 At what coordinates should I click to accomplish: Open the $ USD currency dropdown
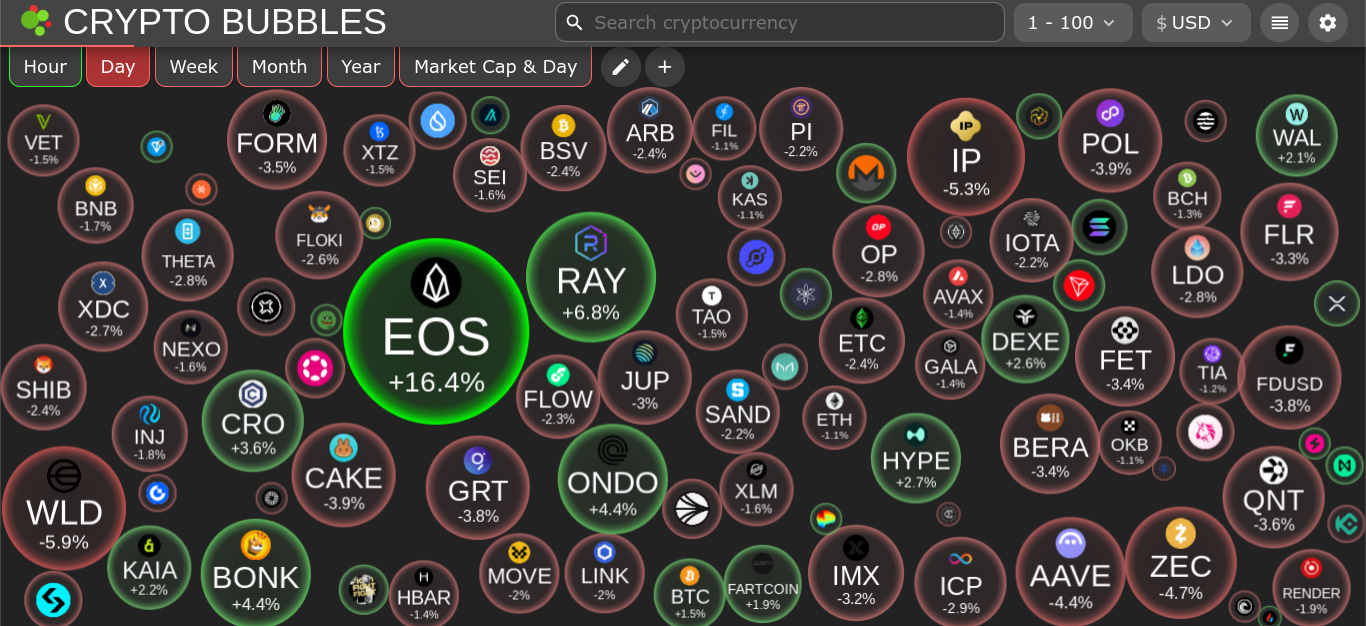[x=1196, y=22]
